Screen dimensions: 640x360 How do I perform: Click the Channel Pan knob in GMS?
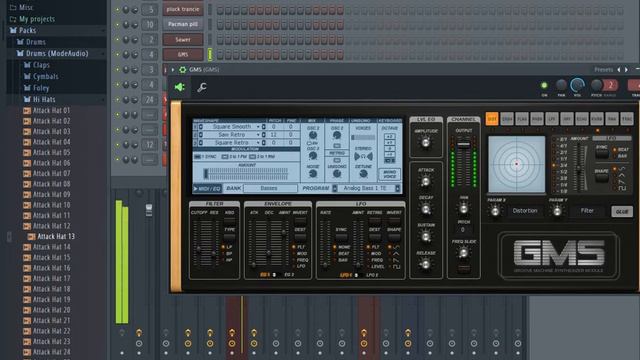[464, 209]
